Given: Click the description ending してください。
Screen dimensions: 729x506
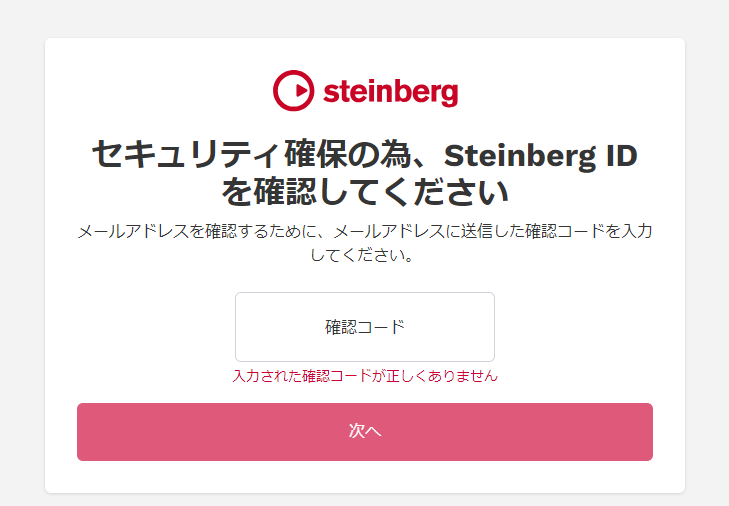Looking at the screenshot, I should 362,255.
